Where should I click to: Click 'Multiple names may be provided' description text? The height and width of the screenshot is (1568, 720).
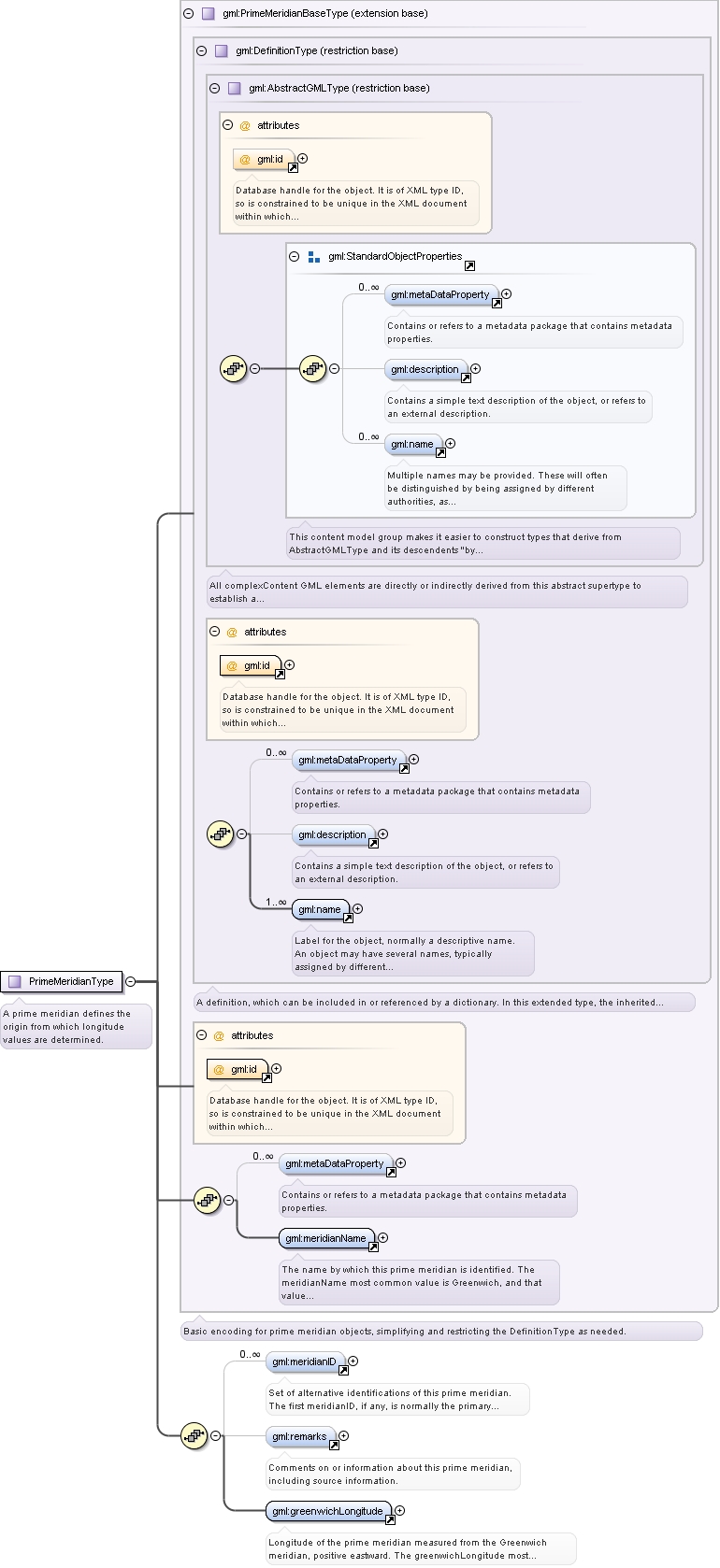click(505, 488)
